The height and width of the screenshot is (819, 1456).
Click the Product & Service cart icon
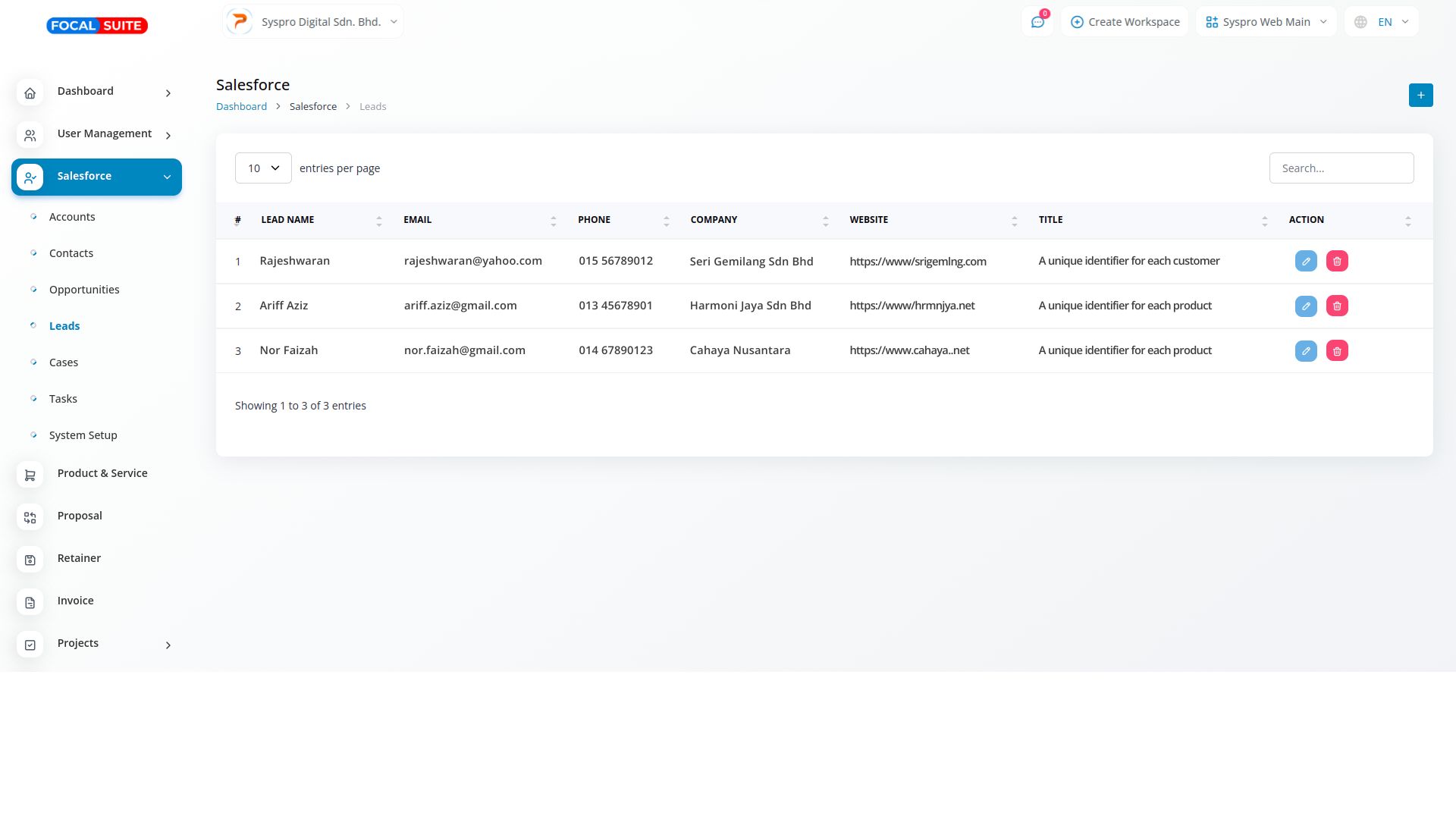pyautogui.click(x=30, y=475)
